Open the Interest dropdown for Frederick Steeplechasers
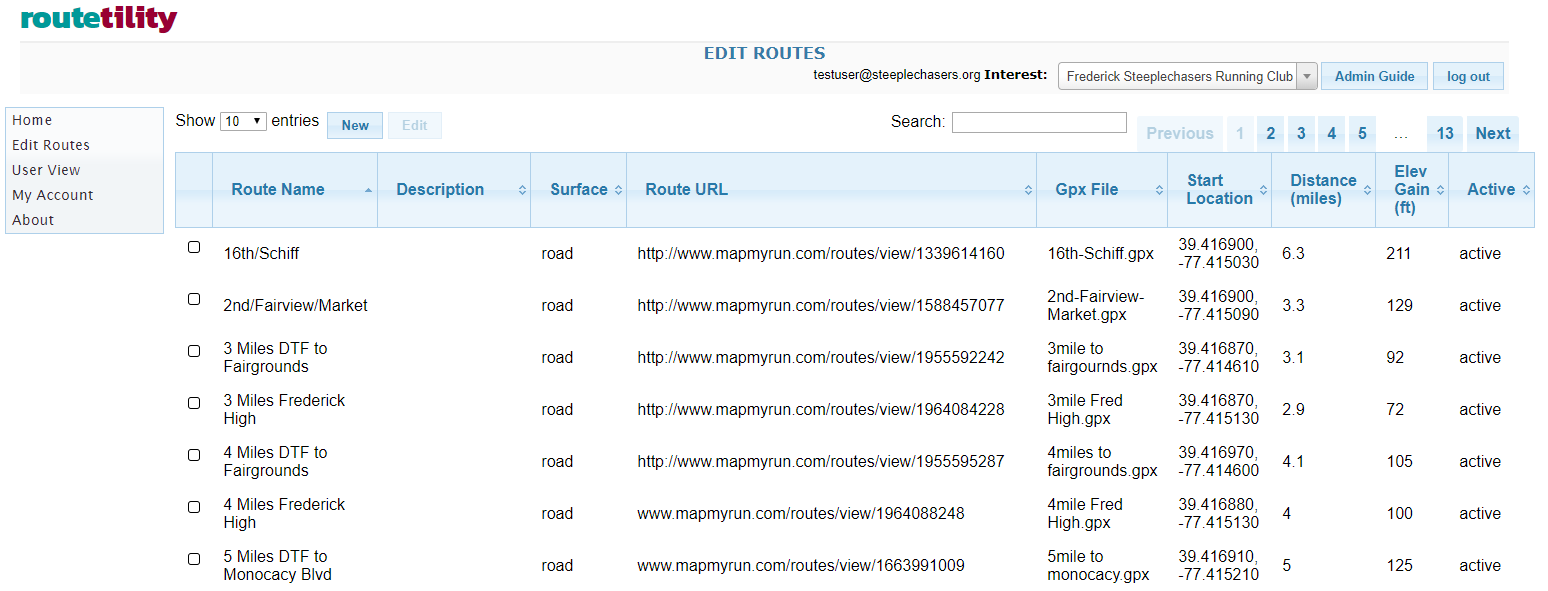The width and height of the screenshot is (1548, 591). (x=1187, y=76)
